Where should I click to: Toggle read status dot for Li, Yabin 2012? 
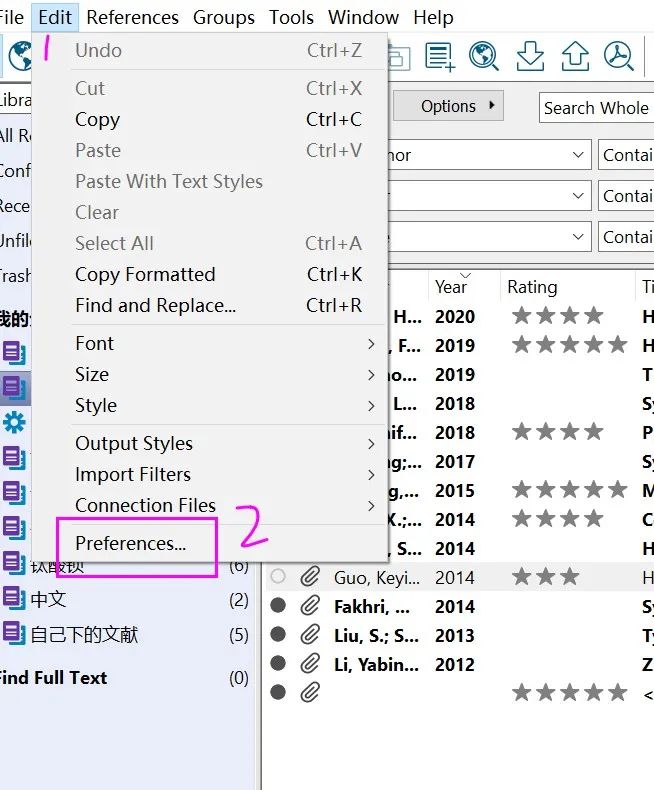pyautogui.click(x=278, y=664)
